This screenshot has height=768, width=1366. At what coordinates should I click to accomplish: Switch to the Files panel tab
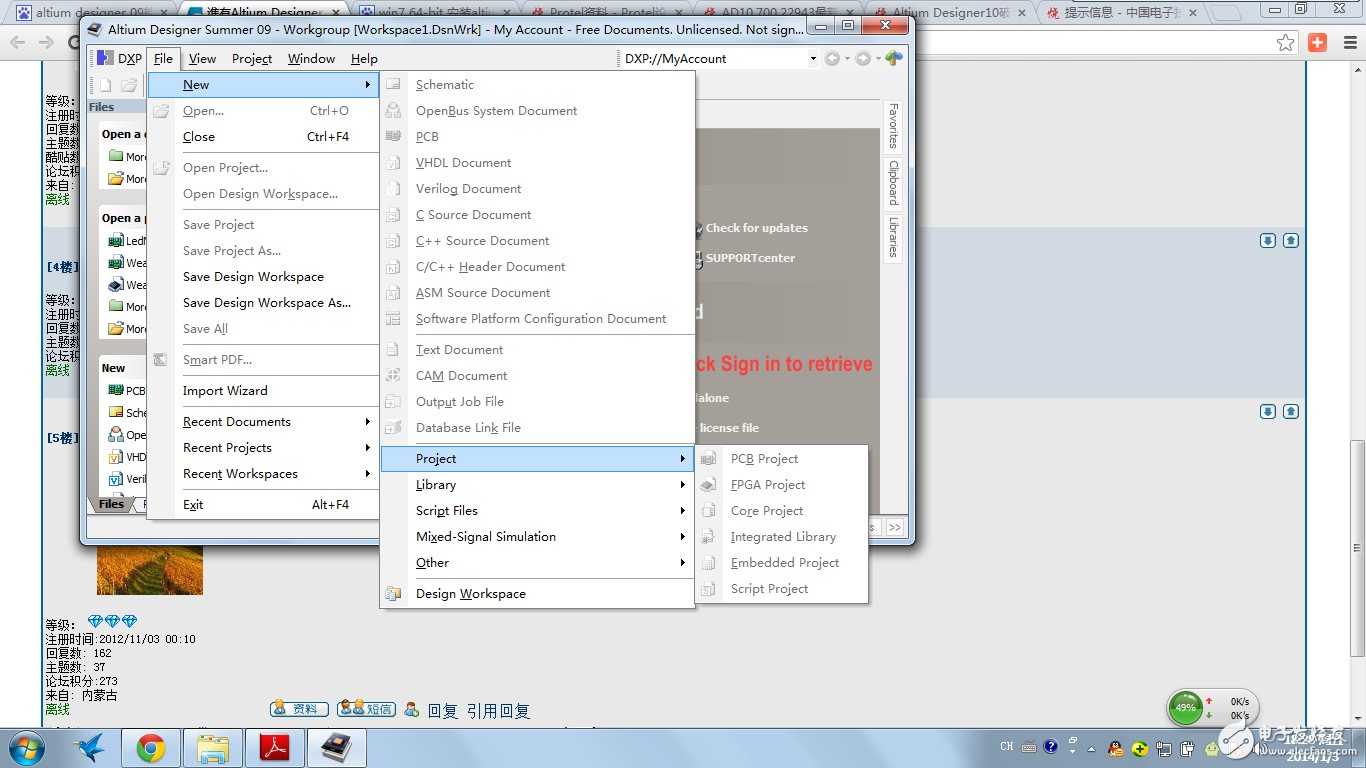tap(111, 504)
